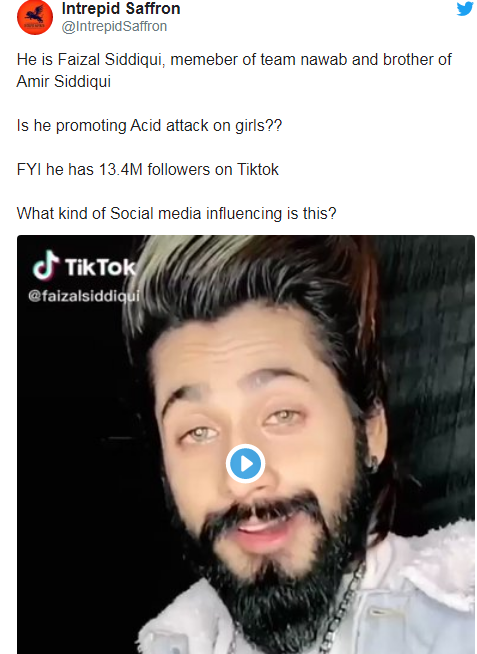Select the Intrepid Saffron display name
Screen dimensions: 477x654
click(121, 8)
